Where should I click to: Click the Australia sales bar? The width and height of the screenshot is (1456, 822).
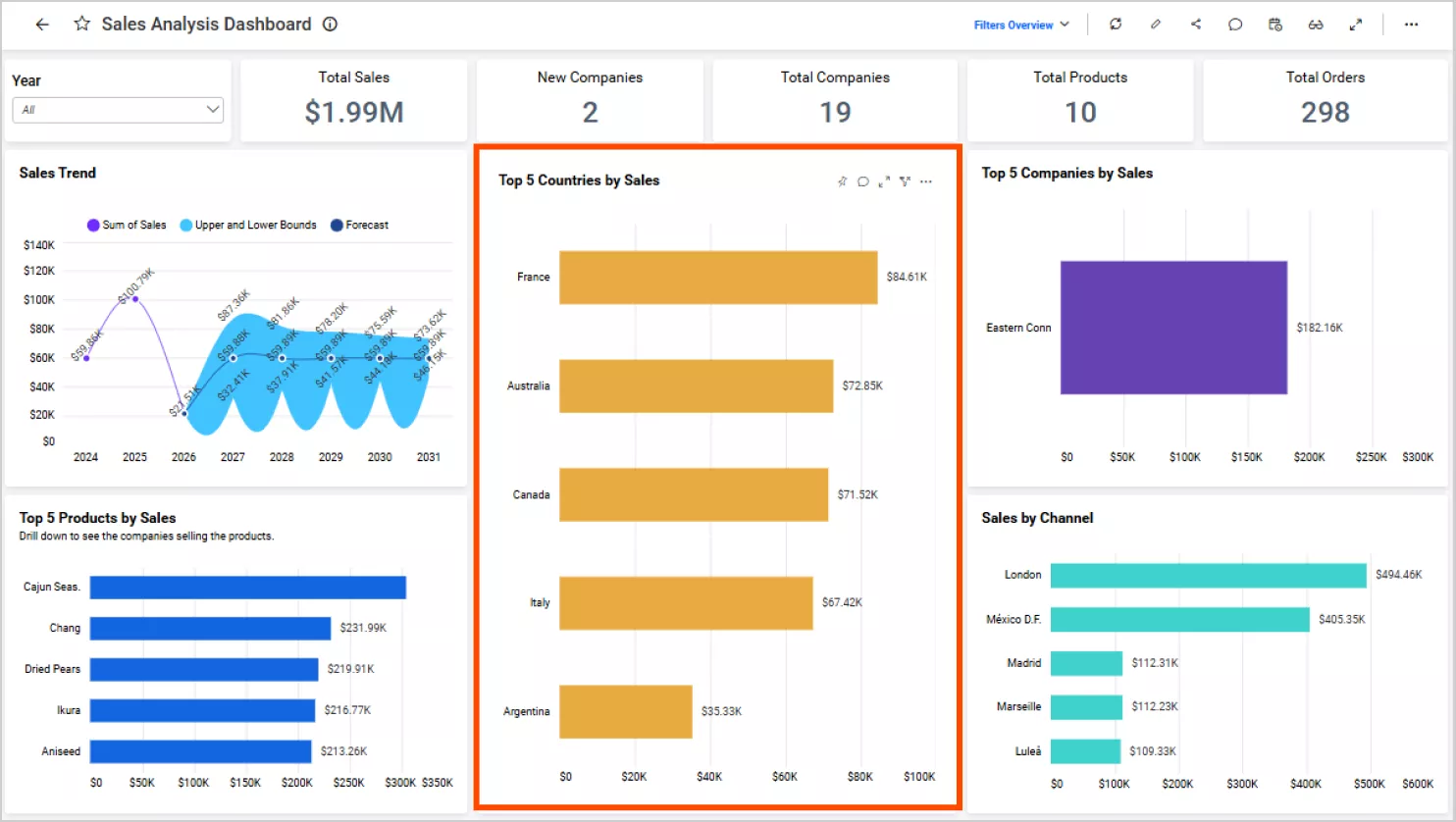click(697, 385)
